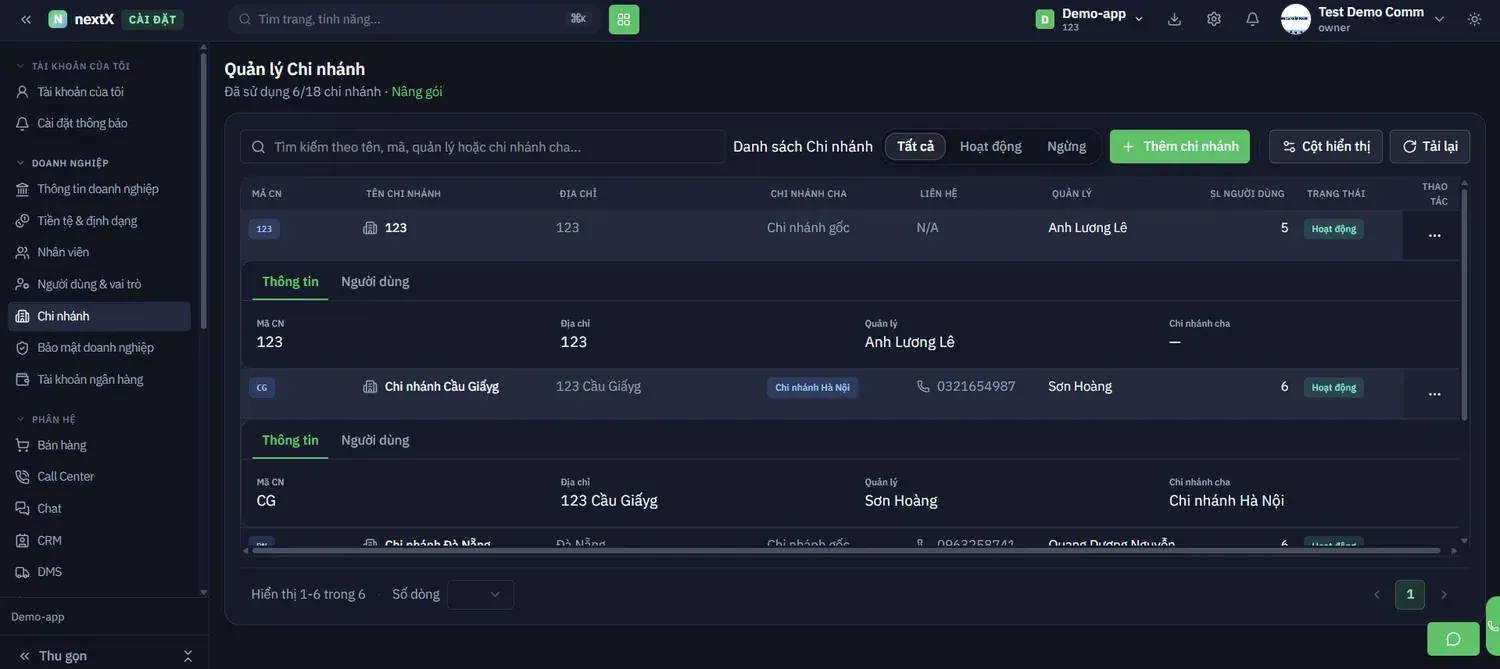Open Cài đặt thông báo in sidebar
The width and height of the screenshot is (1500, 669).
[99, 123]
